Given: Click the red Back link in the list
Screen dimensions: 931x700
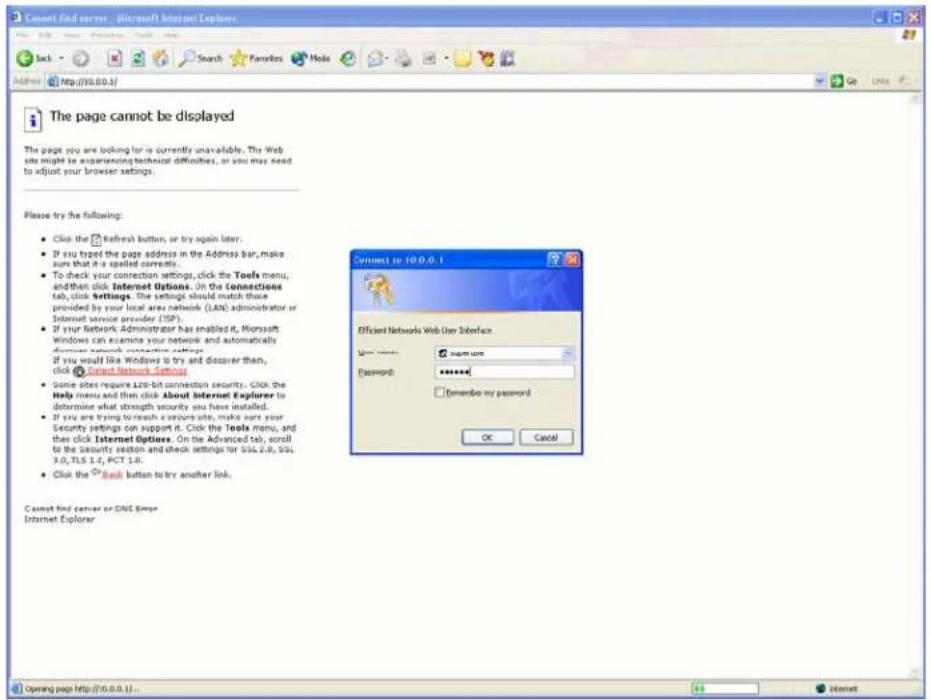Looking at the screenshot, I should (112, 475).
